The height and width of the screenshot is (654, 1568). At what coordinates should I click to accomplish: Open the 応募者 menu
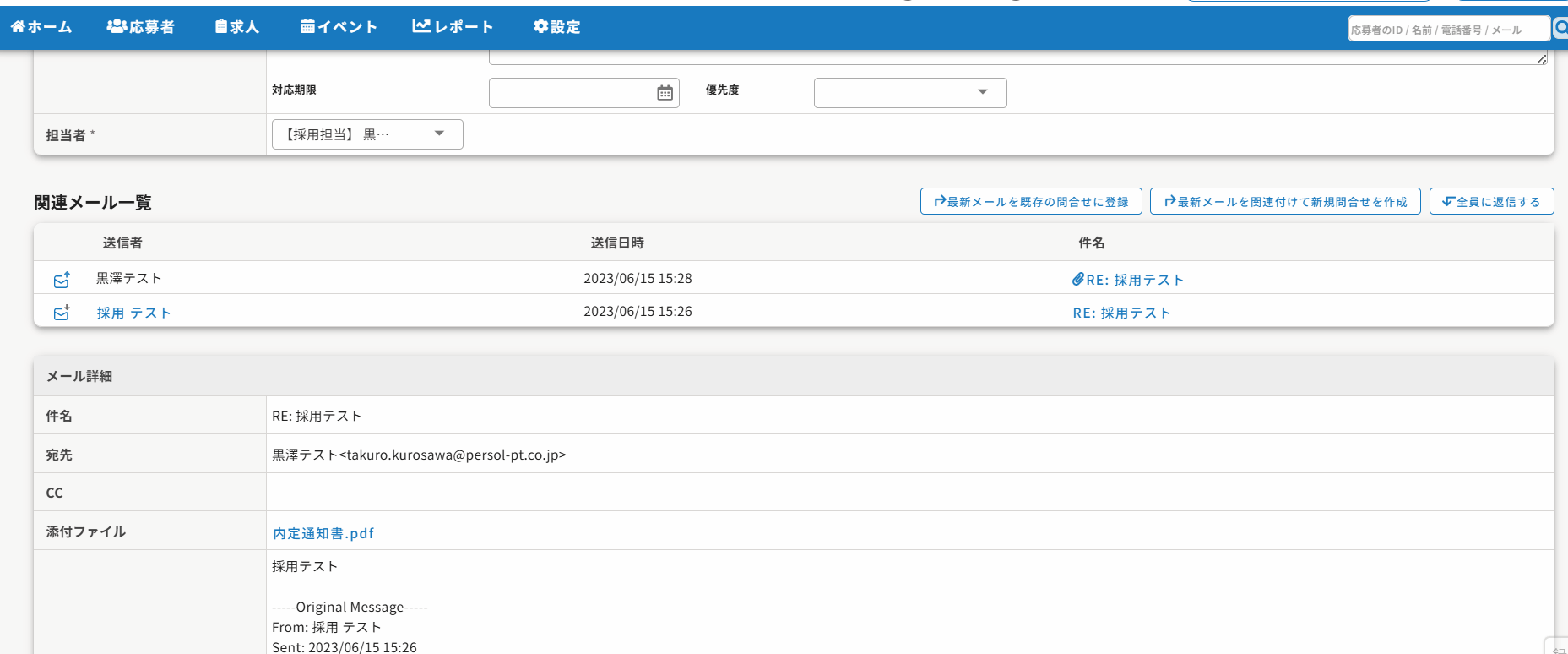click(x=141, y=27)
